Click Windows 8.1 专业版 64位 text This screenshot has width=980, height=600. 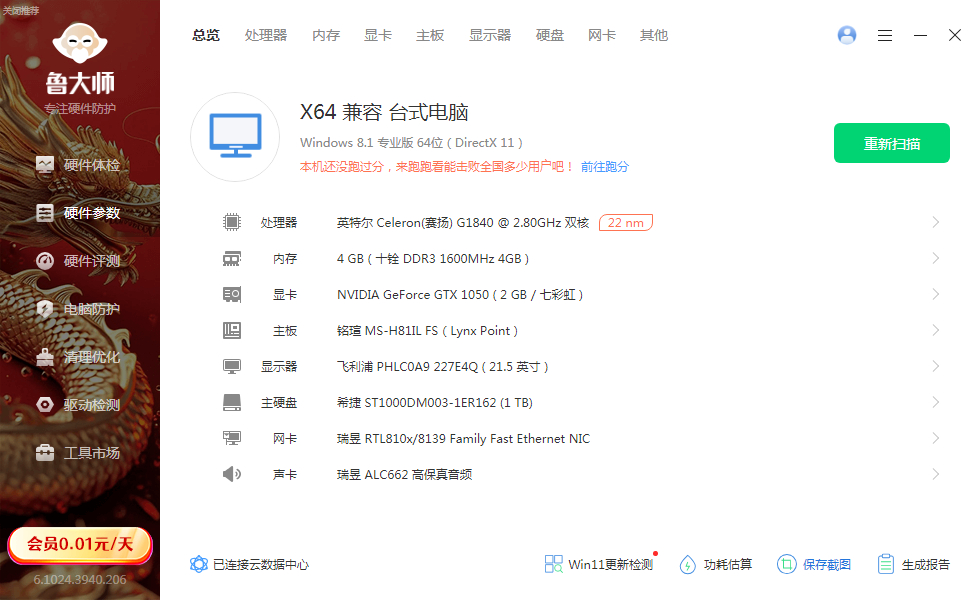pos(411,142)
